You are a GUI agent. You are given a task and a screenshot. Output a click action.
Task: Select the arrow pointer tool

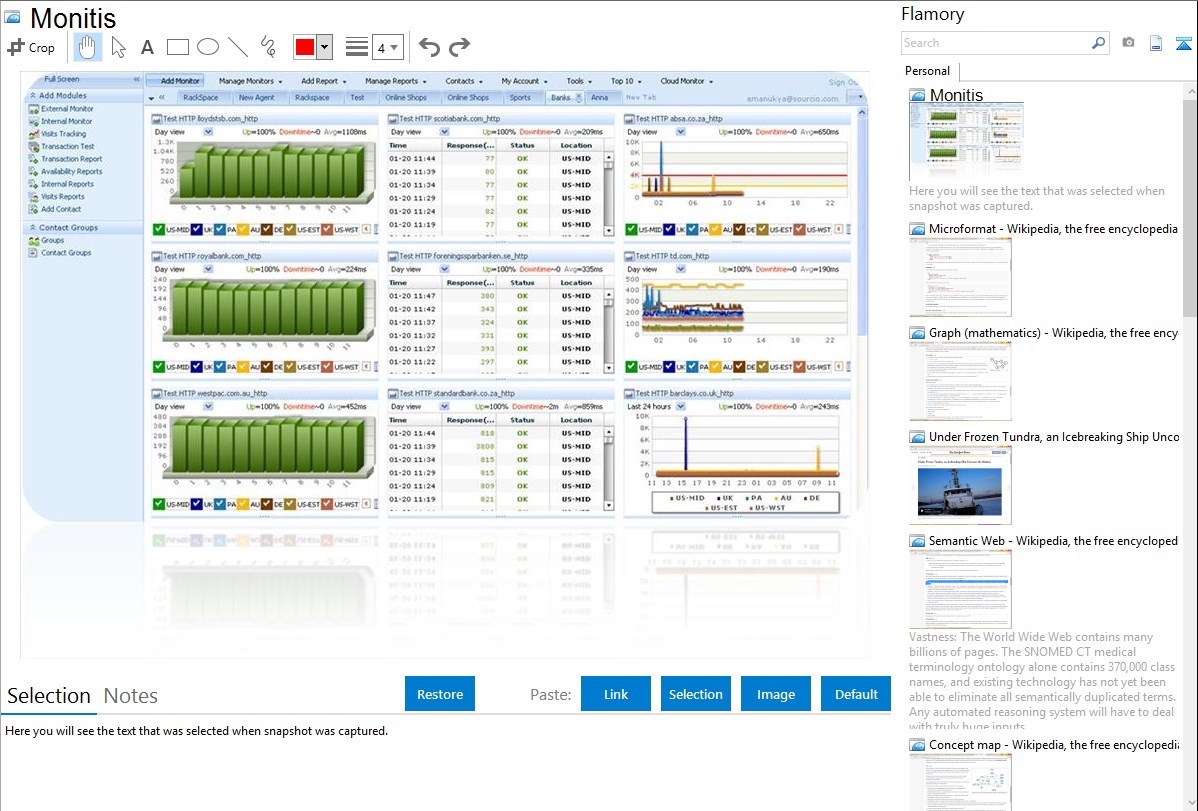(118, 47)
